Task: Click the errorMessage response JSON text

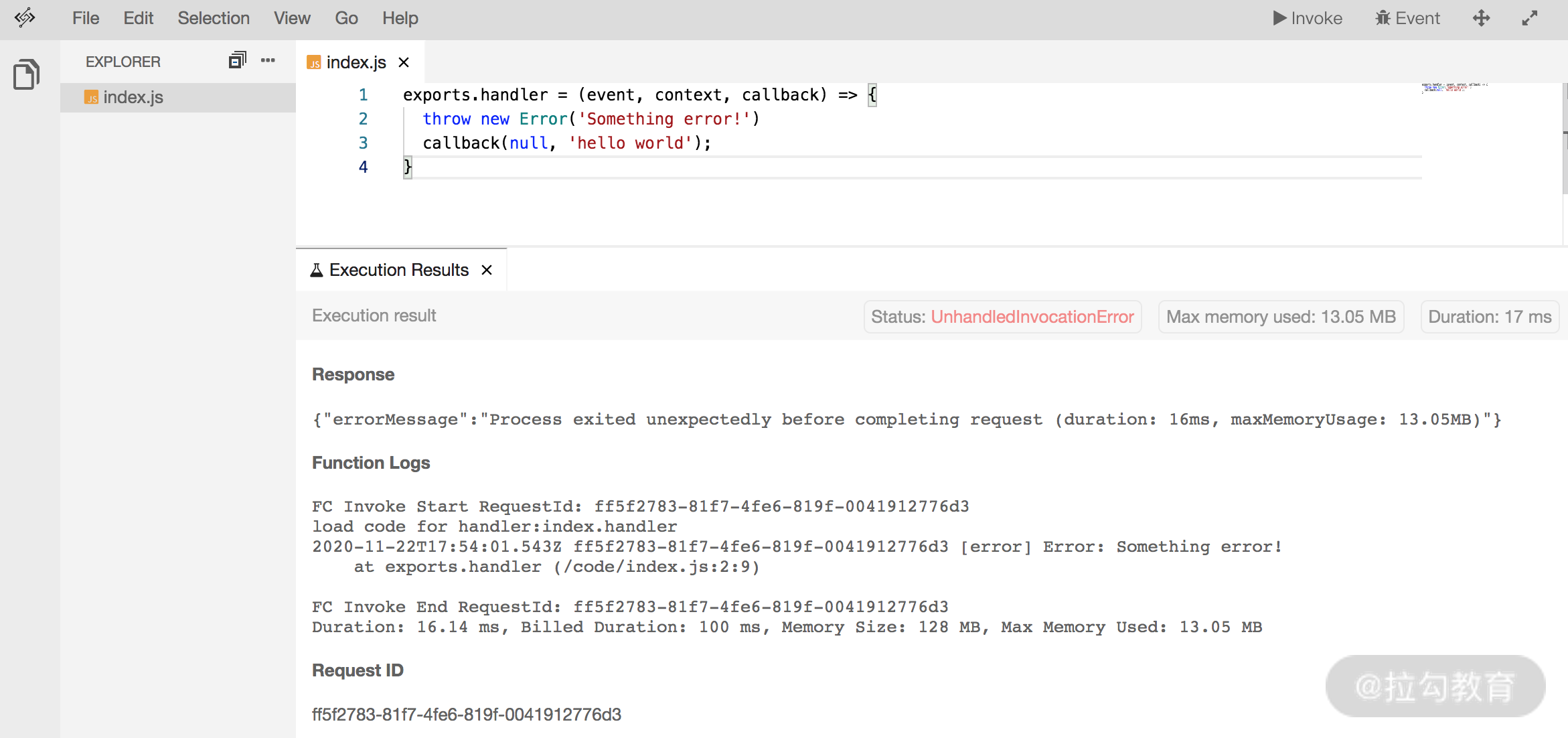Action: point(907,419)
